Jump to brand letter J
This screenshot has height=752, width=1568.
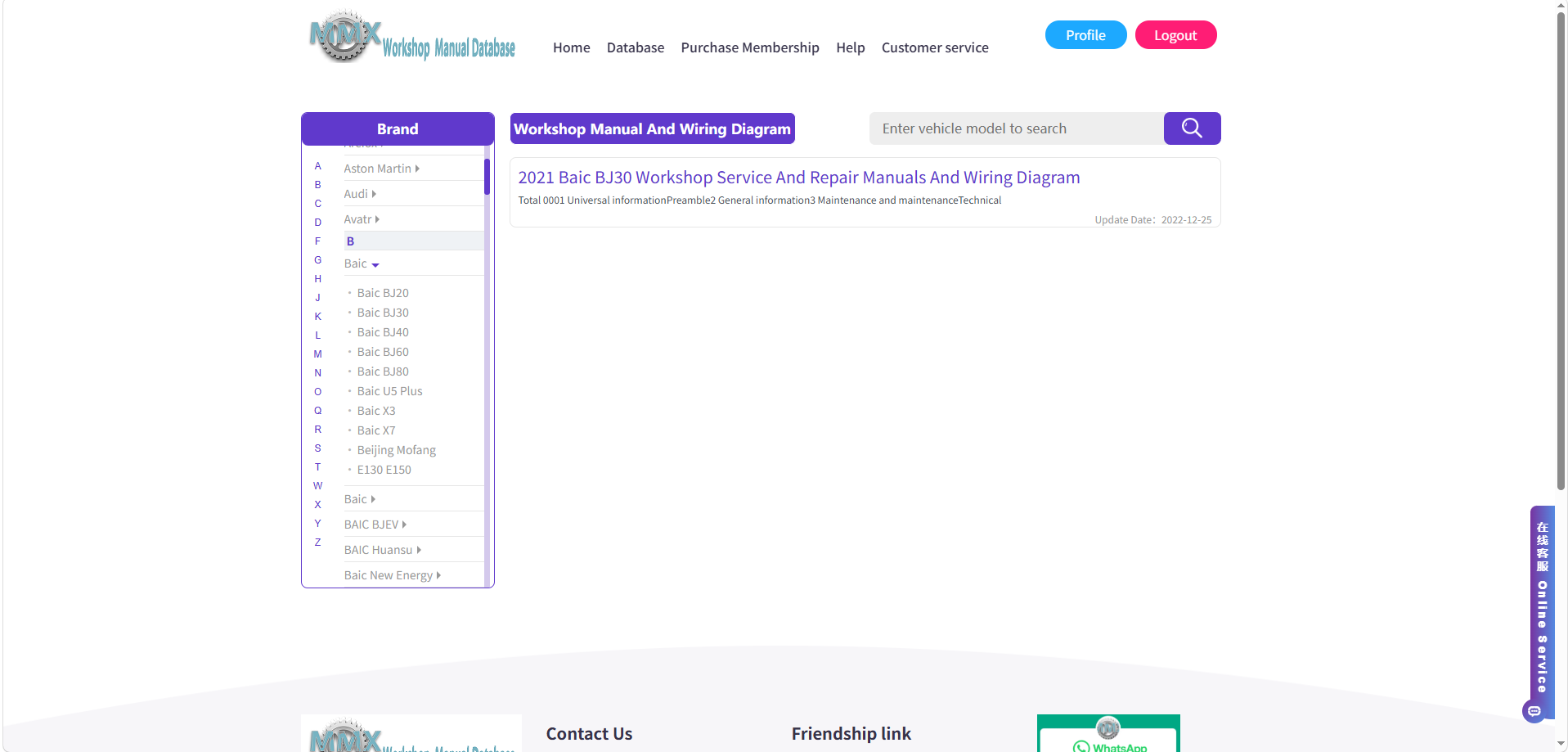318,298
